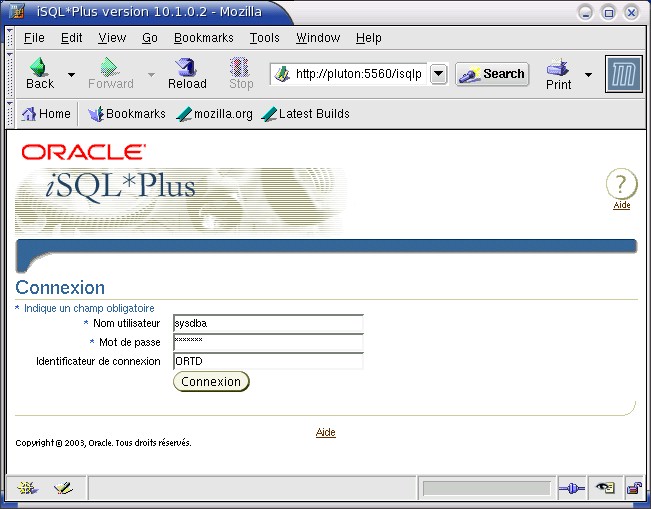
Task: Open the Help menu
Action: tap(369, 38)
